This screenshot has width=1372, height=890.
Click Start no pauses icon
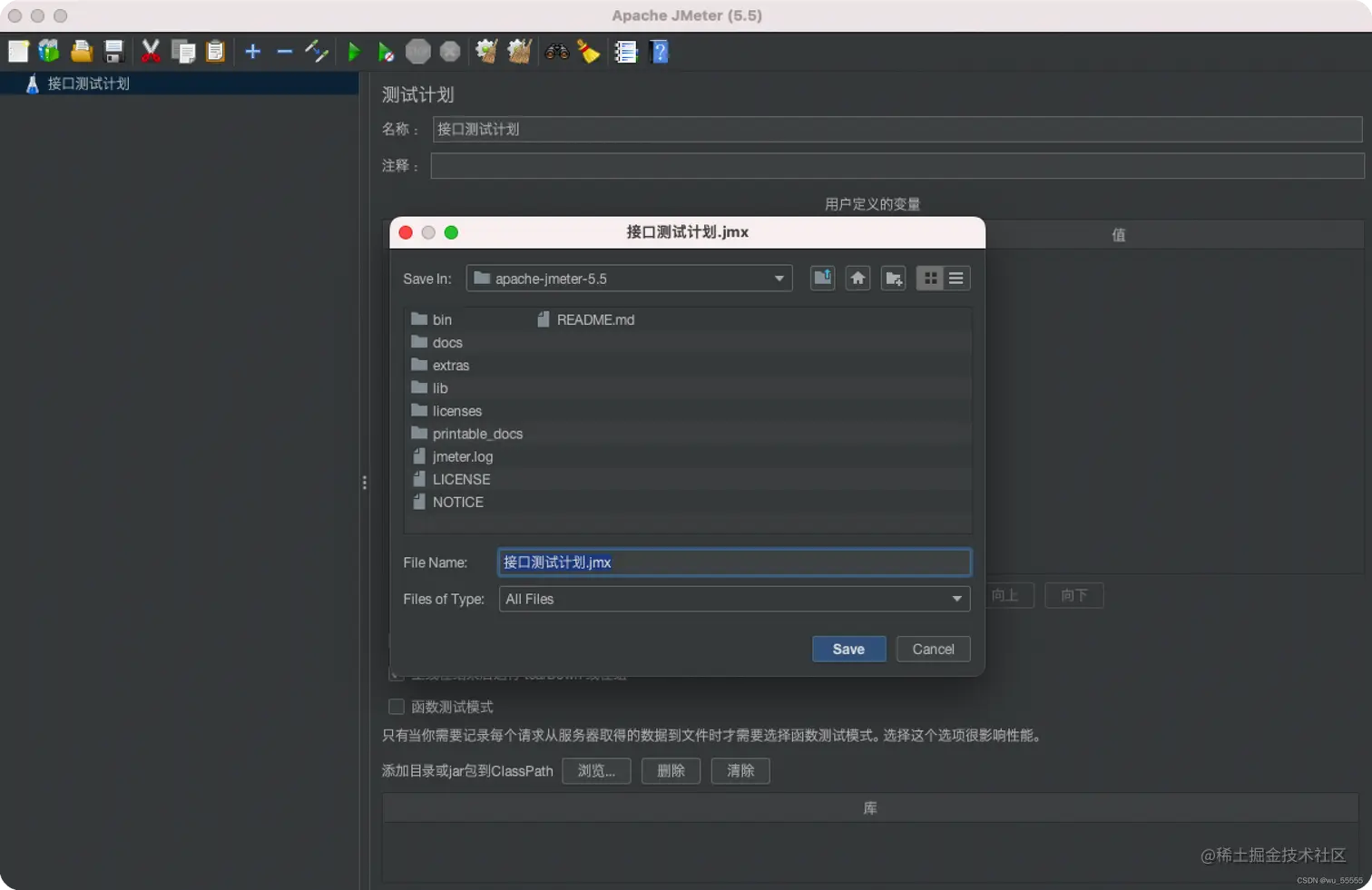pos(386,52)
